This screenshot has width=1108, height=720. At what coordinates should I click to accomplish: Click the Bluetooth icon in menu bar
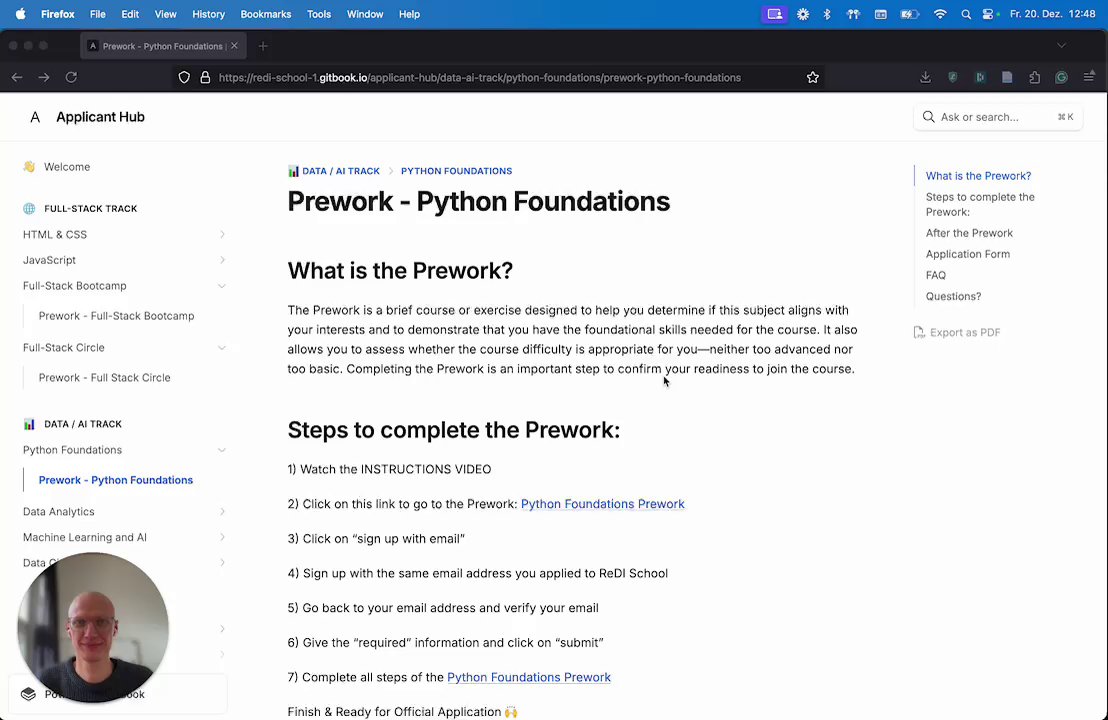pyautogui.click(x=827, y=14)
